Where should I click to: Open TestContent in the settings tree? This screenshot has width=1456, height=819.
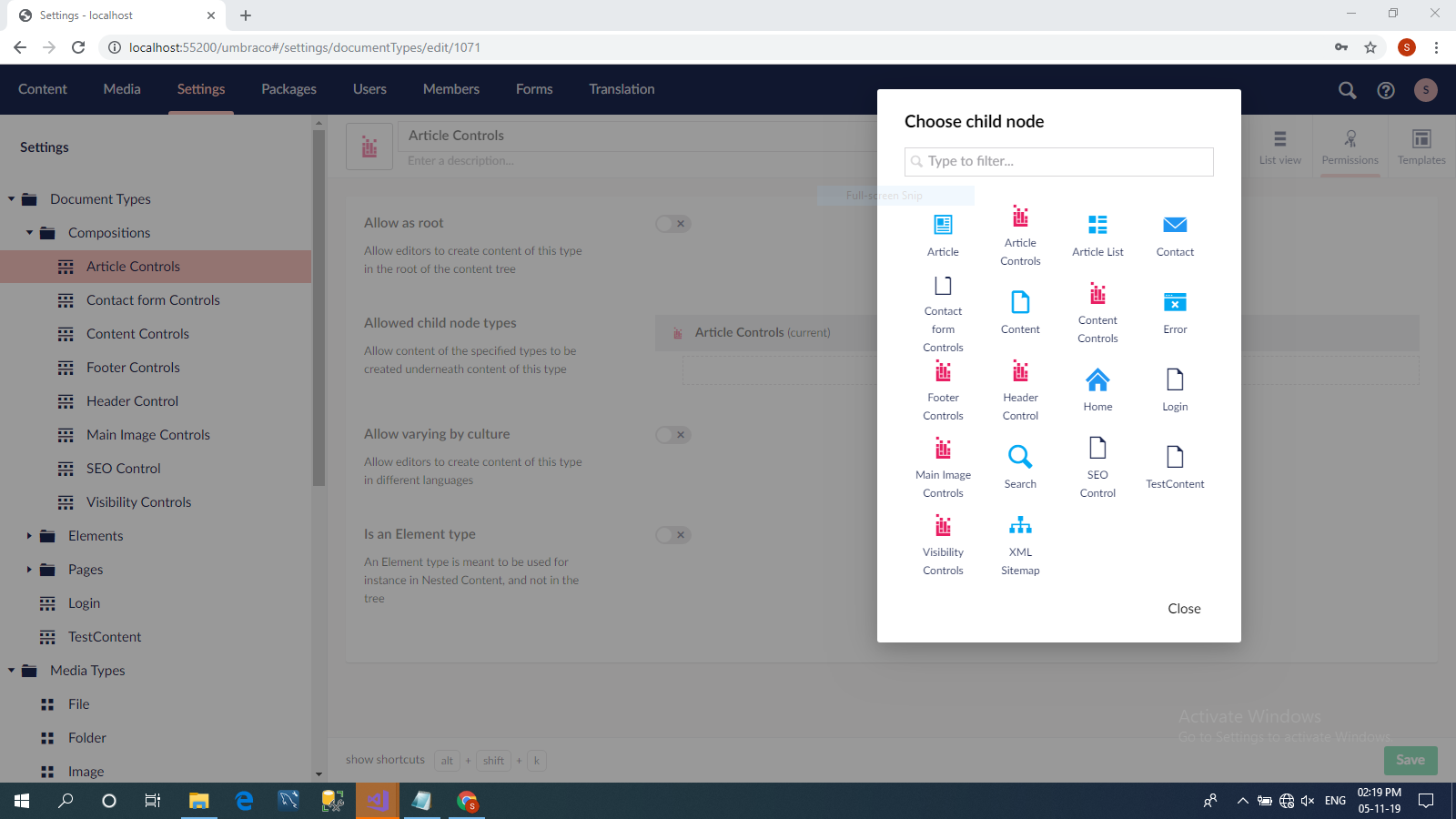pyautogui.click(x=105, y=637)
